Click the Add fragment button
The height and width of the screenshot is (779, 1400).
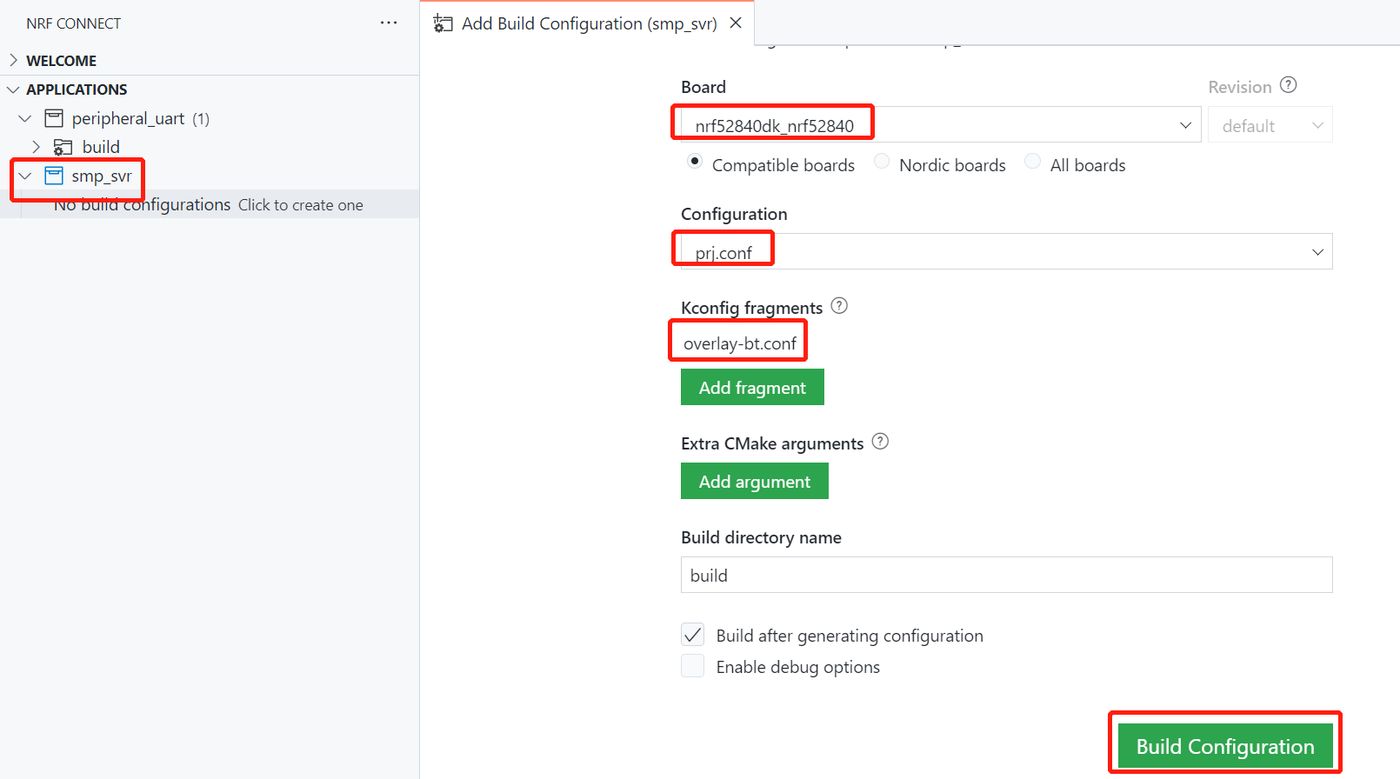(752, 388)
